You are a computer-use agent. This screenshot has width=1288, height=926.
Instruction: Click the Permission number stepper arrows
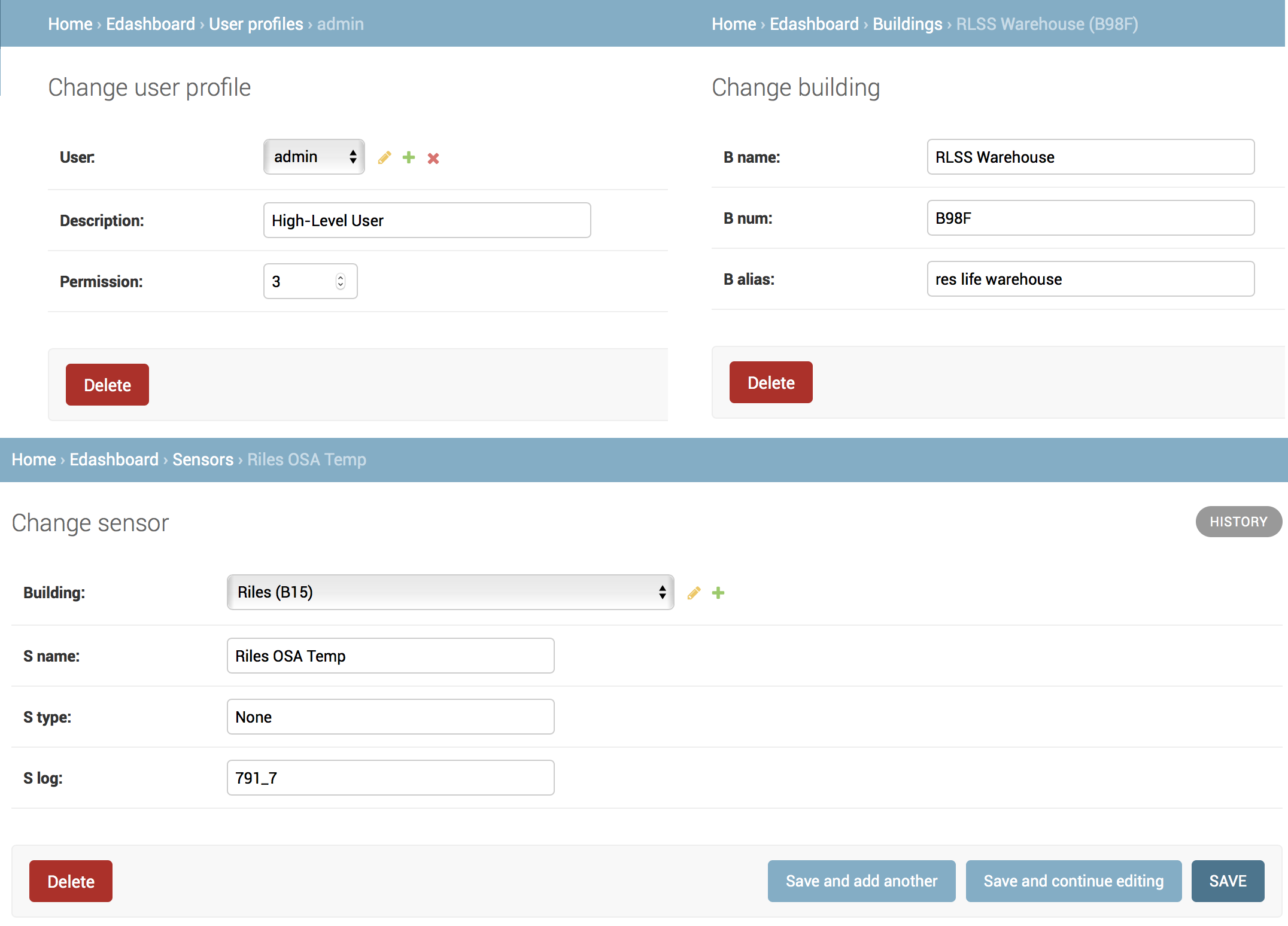coord(341,281)
